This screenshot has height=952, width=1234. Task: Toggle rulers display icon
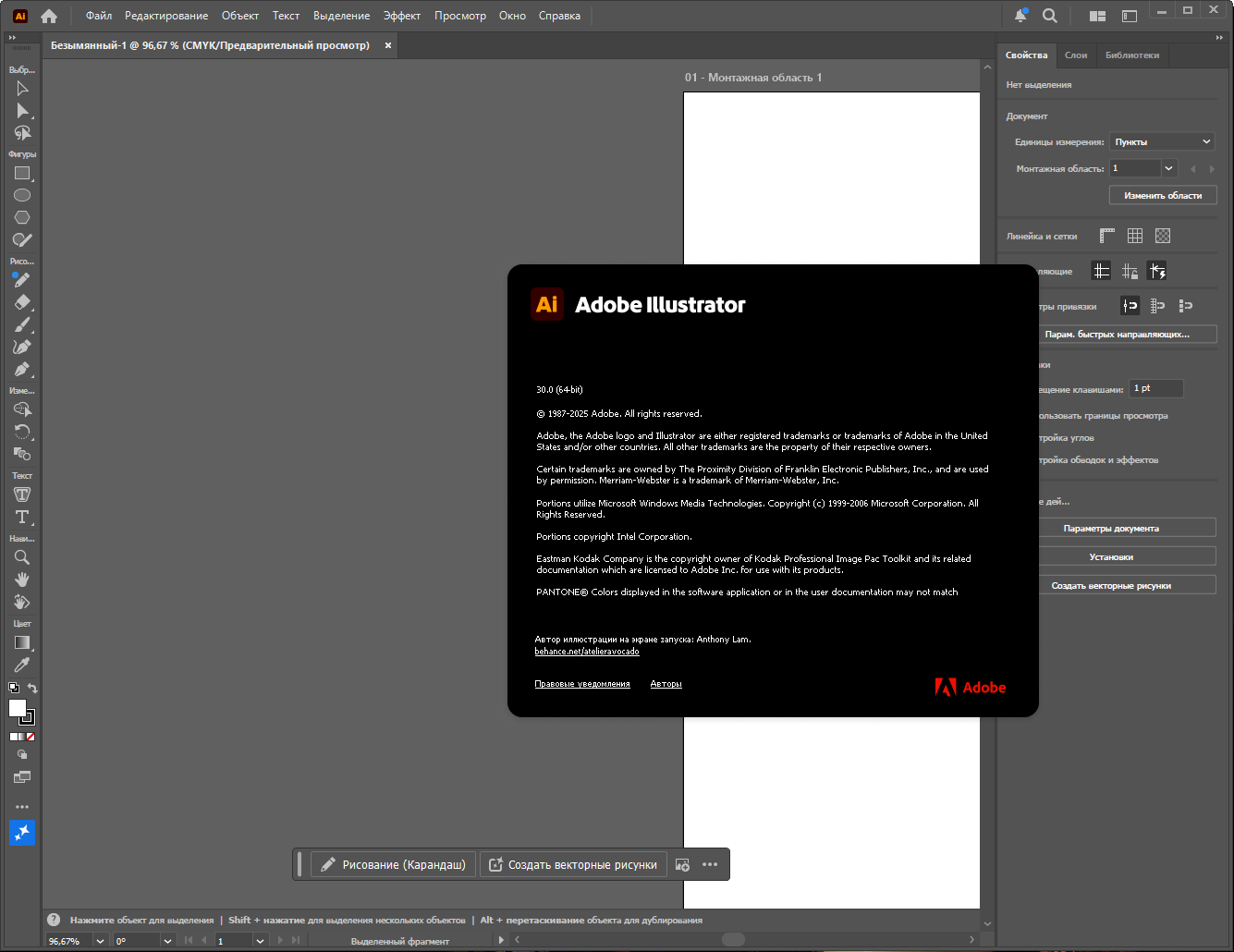coord(1107,236)
